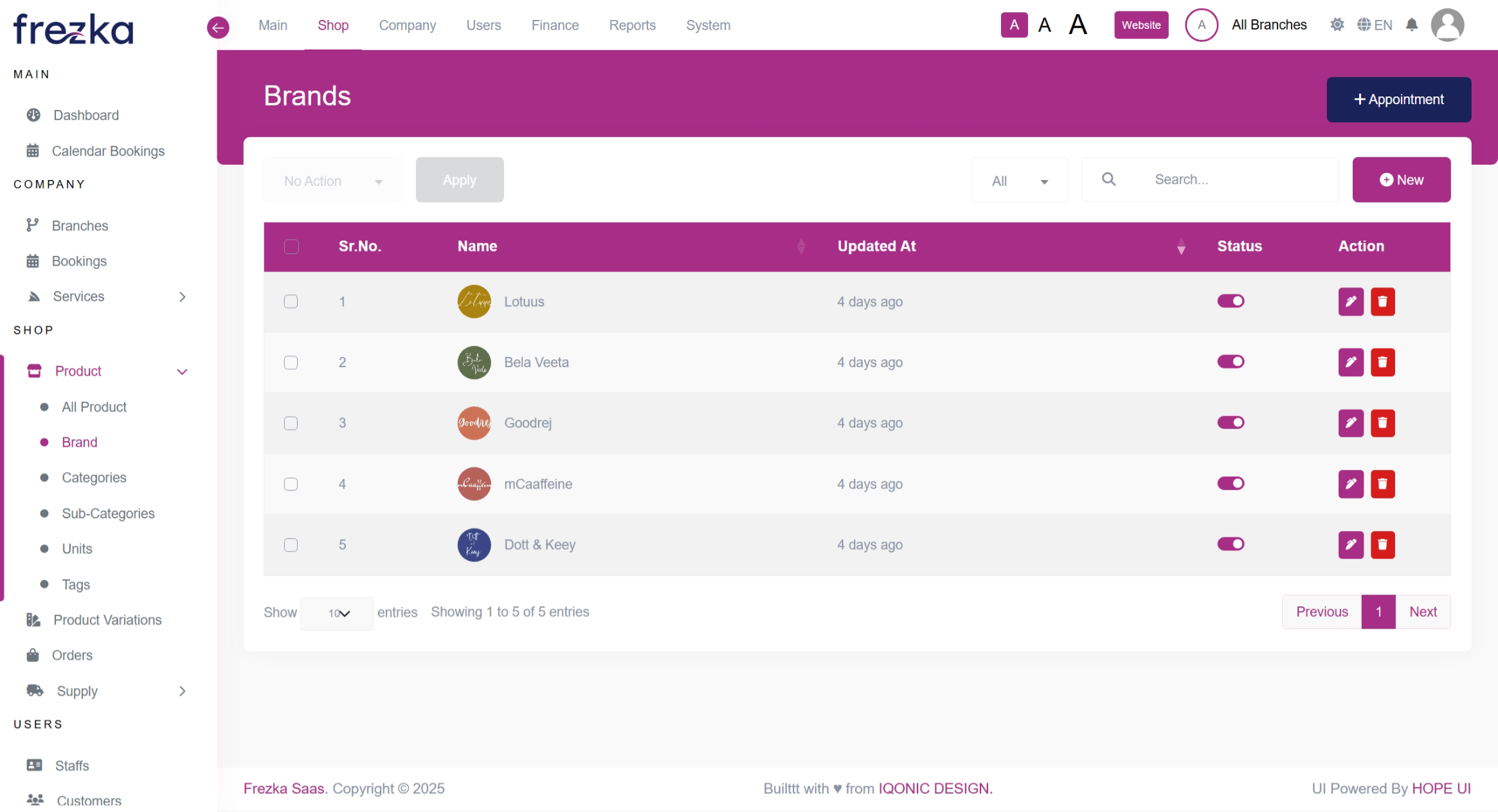Open the All status filter dropdown
The height and width of the screenshot is (812, 1498).
click(x=1019, y=181)
